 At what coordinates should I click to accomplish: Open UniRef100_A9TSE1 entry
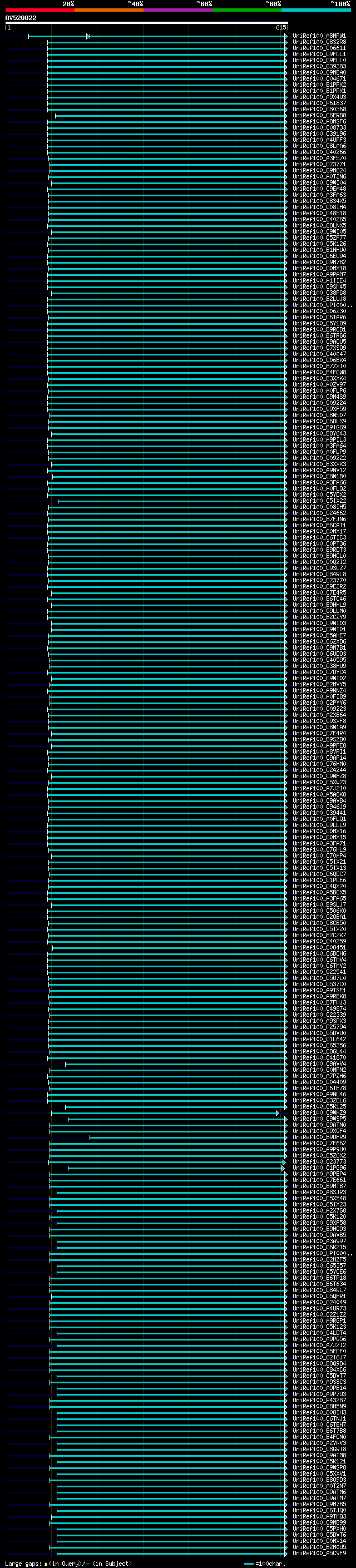319,990
